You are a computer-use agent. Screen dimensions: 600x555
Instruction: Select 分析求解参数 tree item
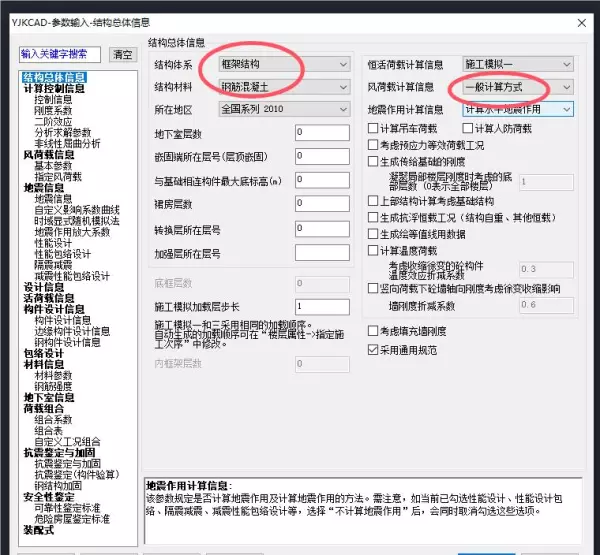click(x=63, y=133)
